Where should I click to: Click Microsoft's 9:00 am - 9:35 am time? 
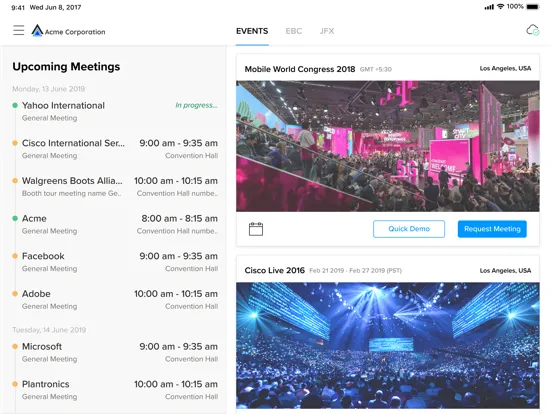pyautogui.click(x=178, y=347)
